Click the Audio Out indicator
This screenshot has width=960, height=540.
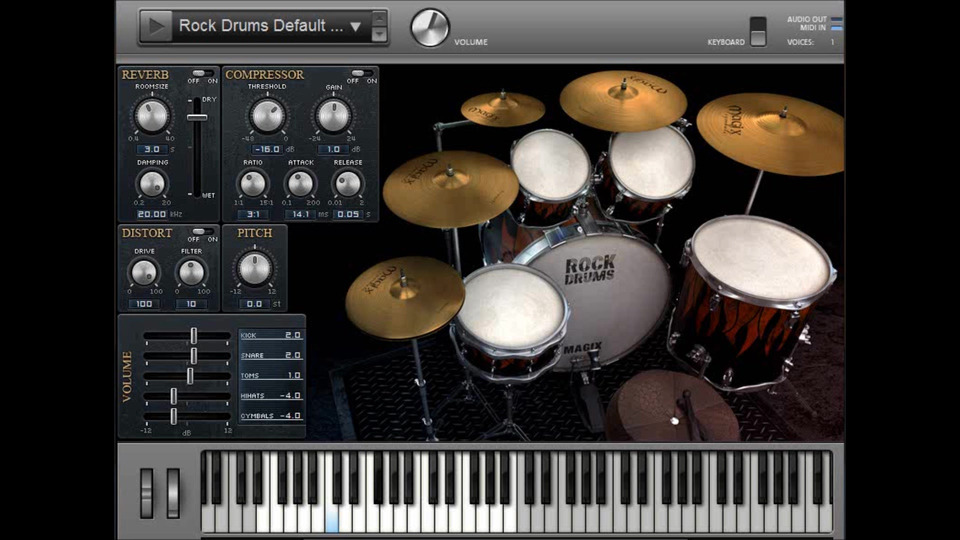(836, 20)
